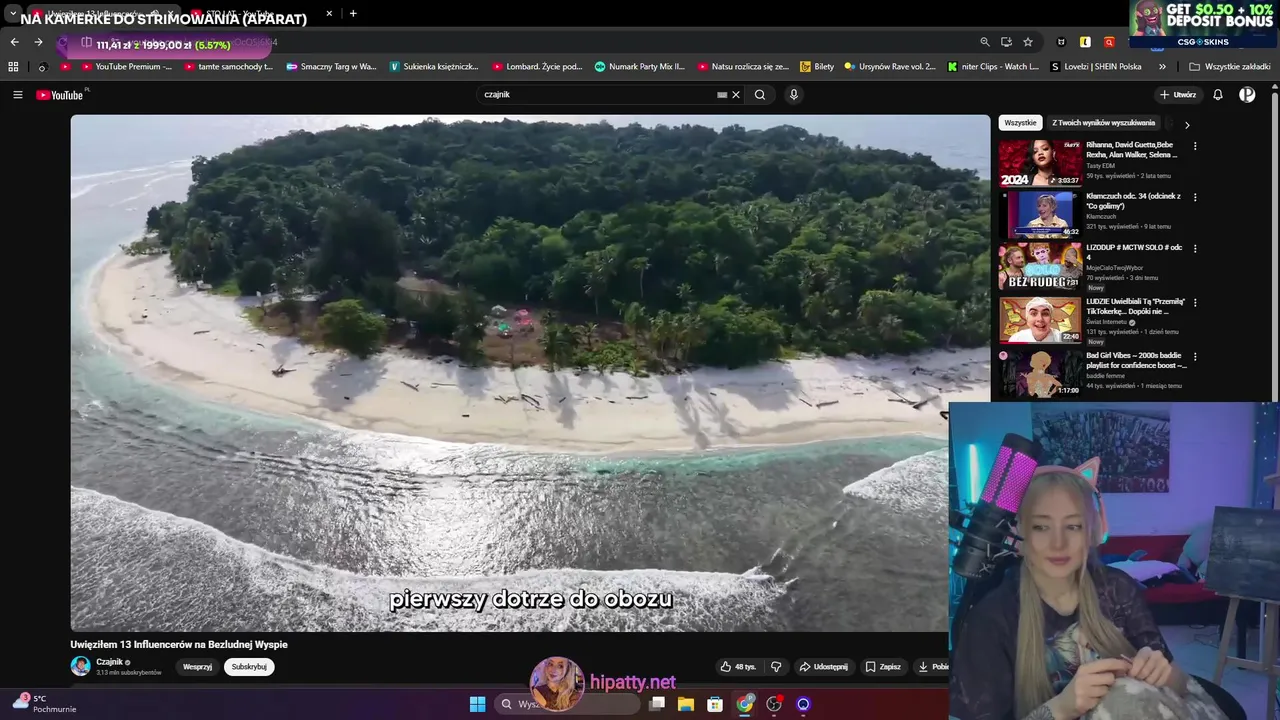Play the BEZ RUDEGO LIZODUP thumbnail
The image size is (1280, 720).
point(1040,266)
